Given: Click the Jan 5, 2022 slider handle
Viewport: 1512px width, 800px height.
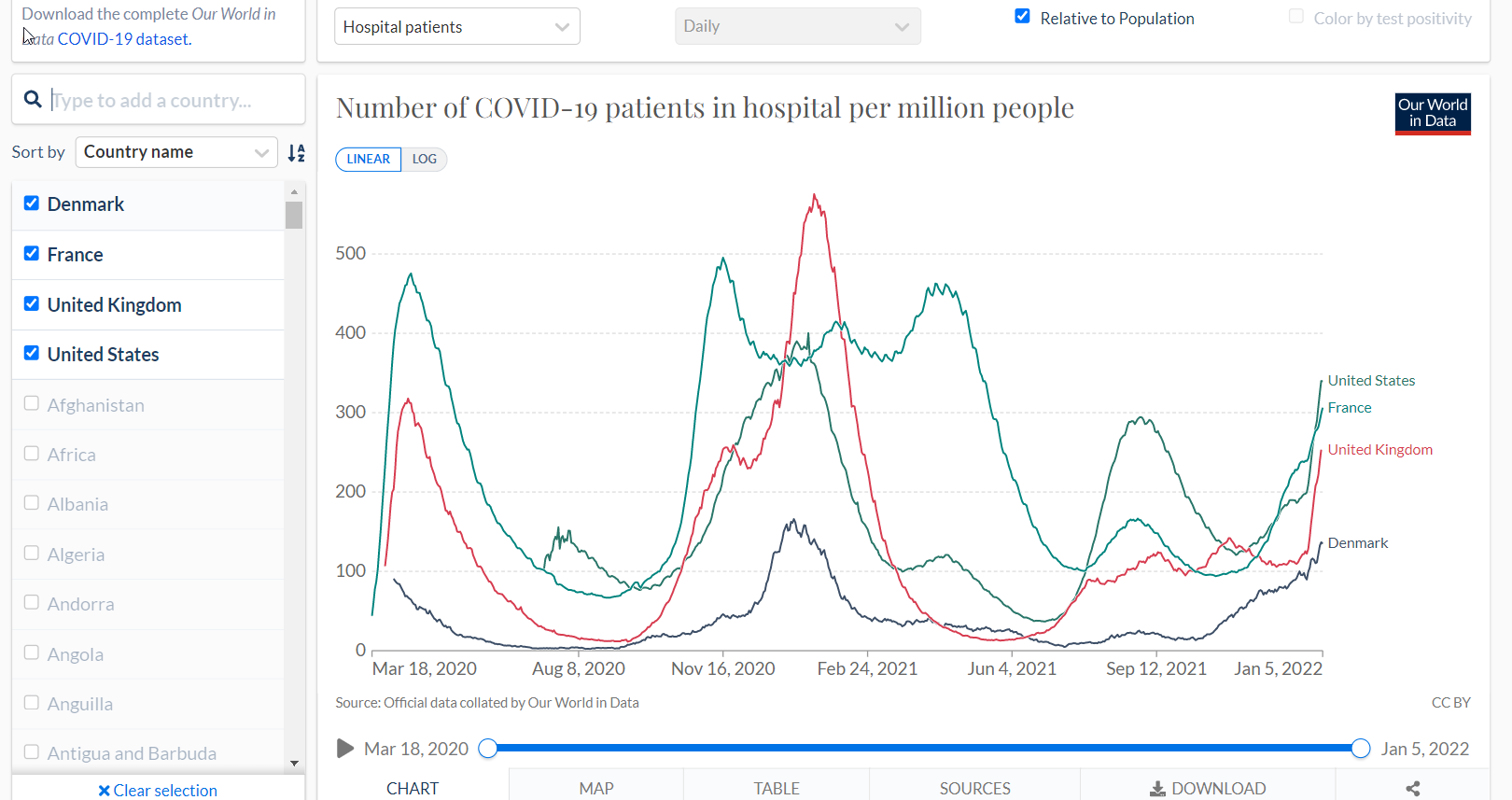Looking at the screenshot, I should [1361, 748].
